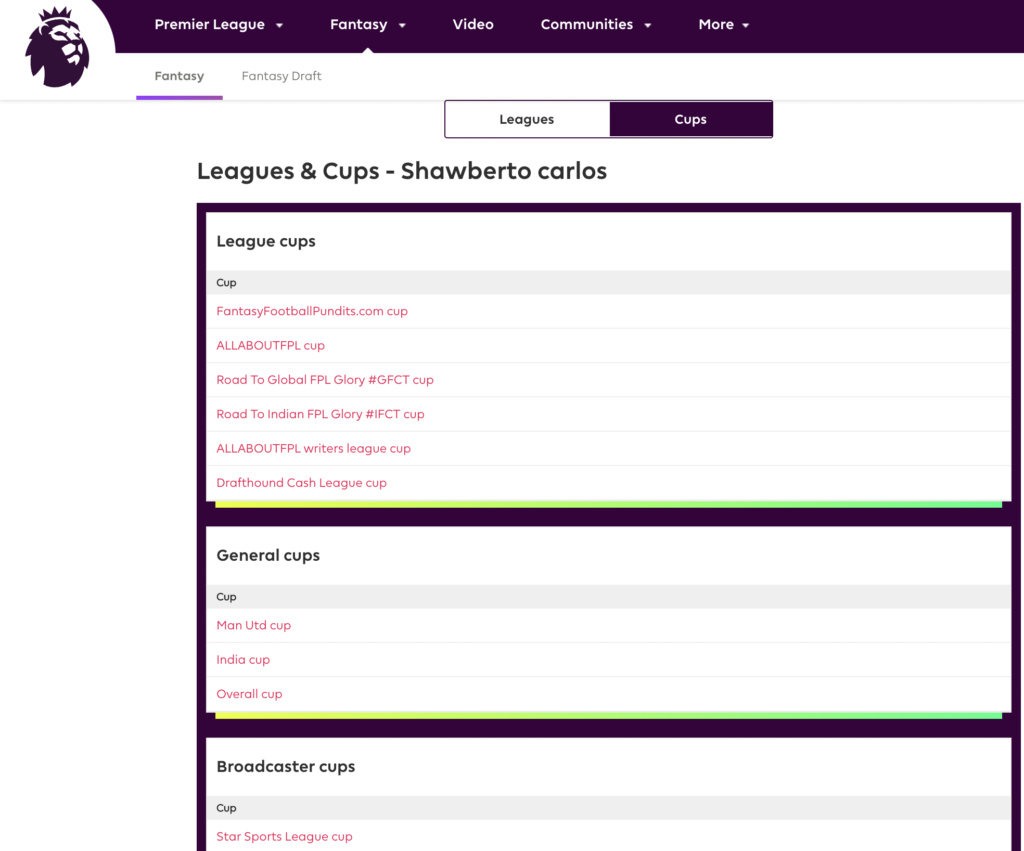
Task: Open FantasyFootballPundits.com cup link
Action: [x=312, y=311]
